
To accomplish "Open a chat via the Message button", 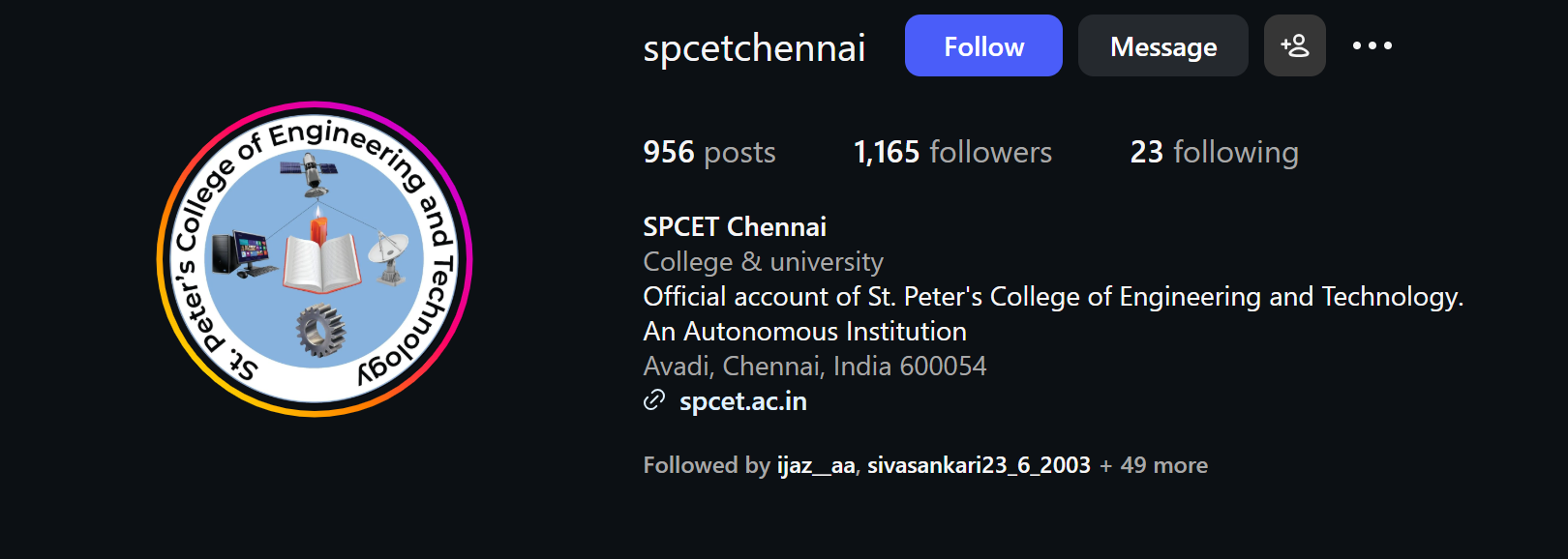I will (x=1162, y=44).
